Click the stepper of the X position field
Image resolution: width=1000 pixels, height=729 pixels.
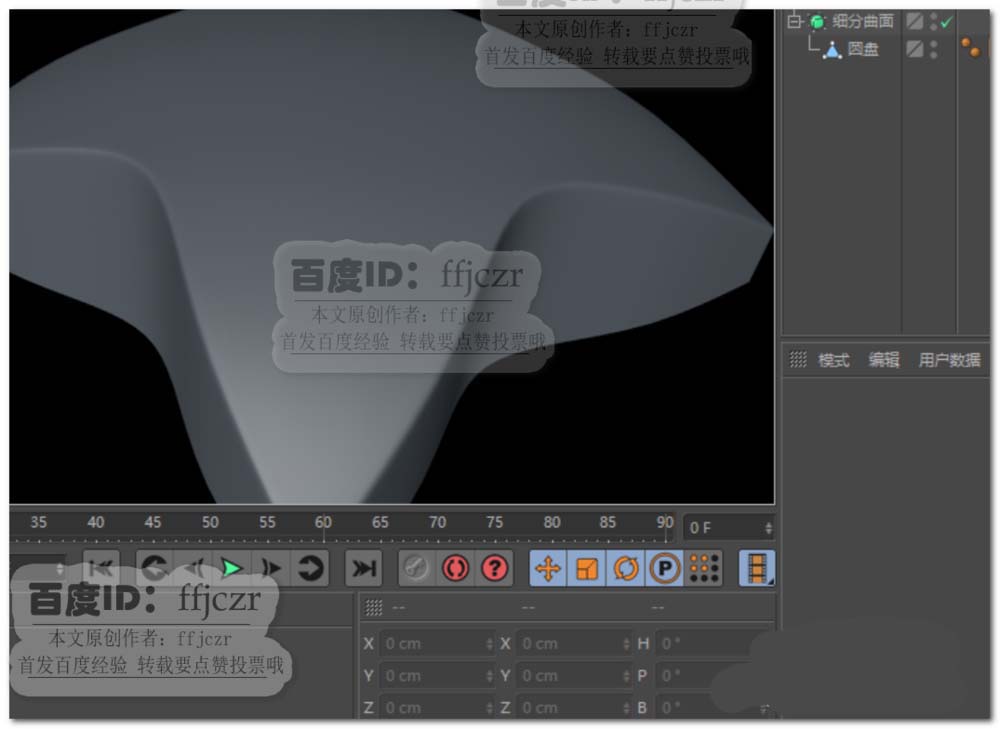pos(490,644)
